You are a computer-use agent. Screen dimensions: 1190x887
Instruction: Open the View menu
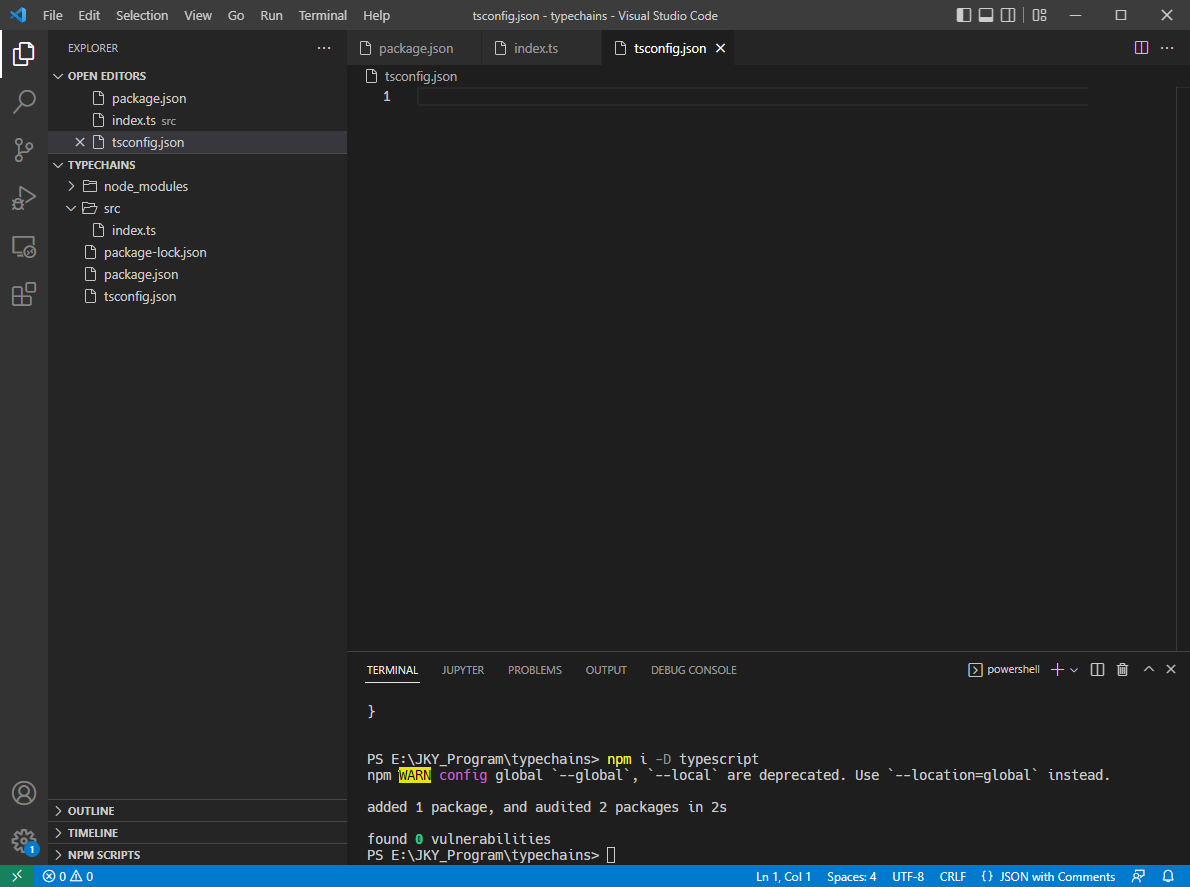tap(197, 15)
